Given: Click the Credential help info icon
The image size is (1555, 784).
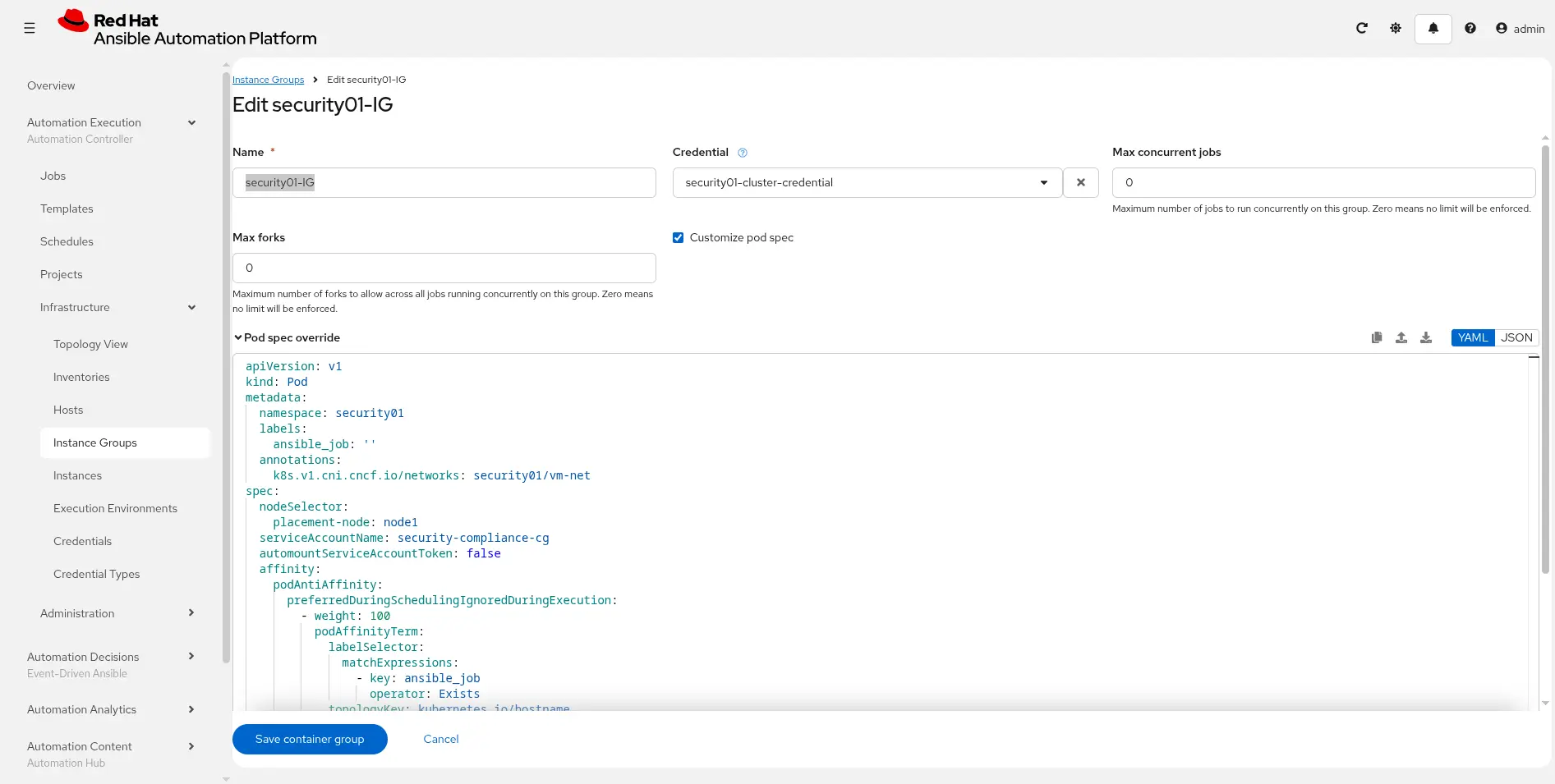Looking at the screenshot, I should (743, 153).
